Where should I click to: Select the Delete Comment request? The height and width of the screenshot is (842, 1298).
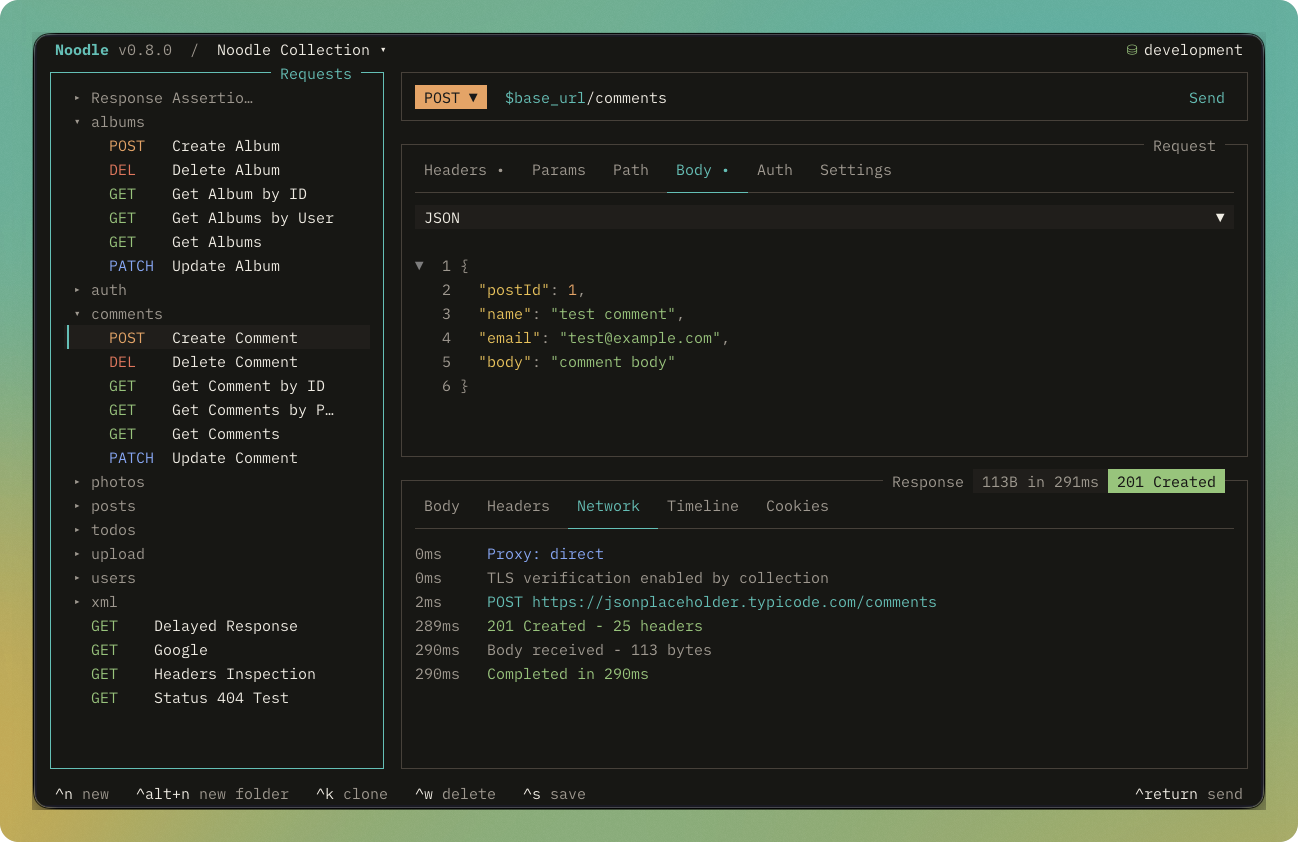218,362
